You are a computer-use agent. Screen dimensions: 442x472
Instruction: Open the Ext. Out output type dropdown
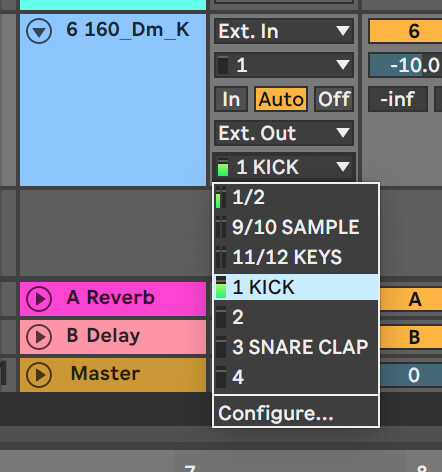284,133
